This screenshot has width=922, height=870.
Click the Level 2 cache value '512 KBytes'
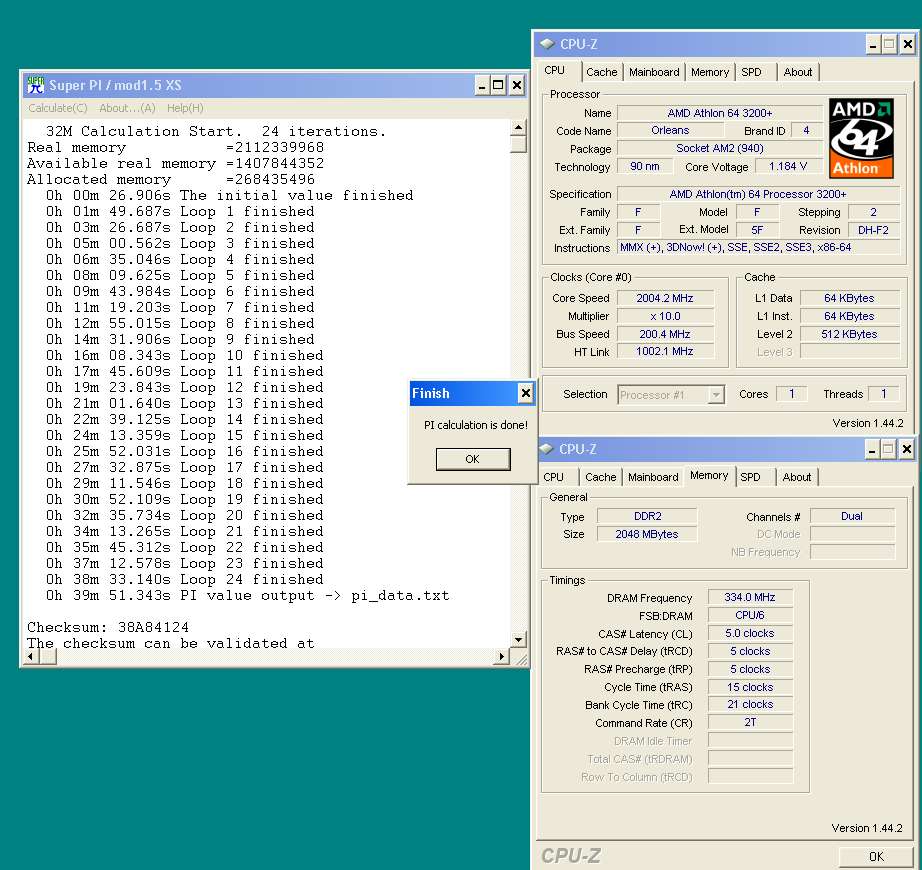(850, 334)
